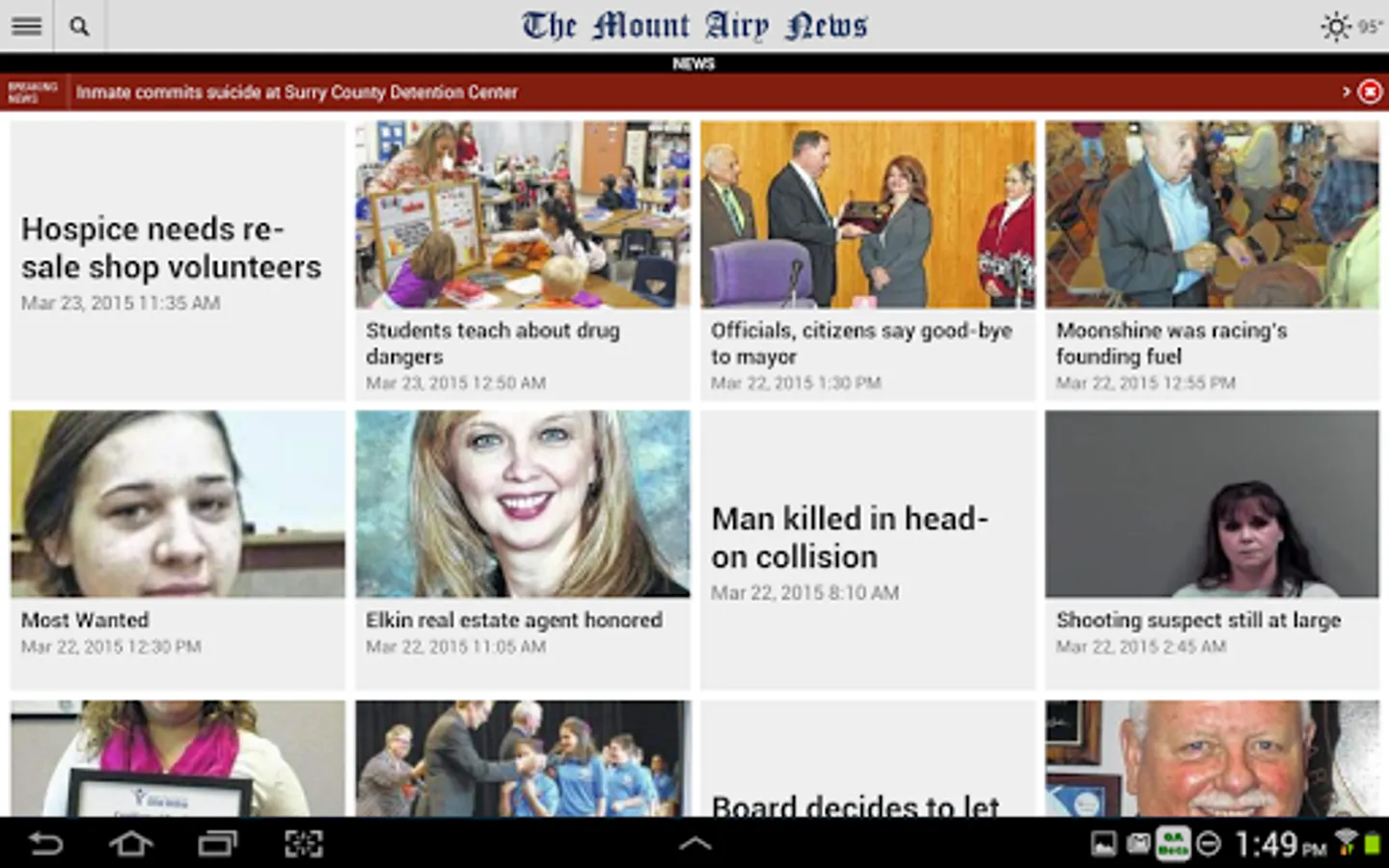Dismiss the breaking news banner
This screenshot has width=1389, height=868.
[x=1370, y=92]
